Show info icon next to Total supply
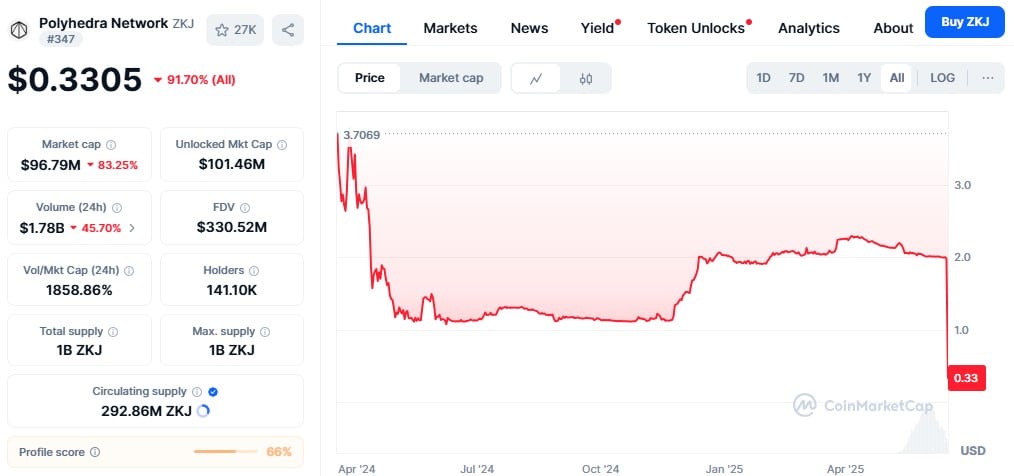Screen dimensions: 1014x476 coord(113,332)
